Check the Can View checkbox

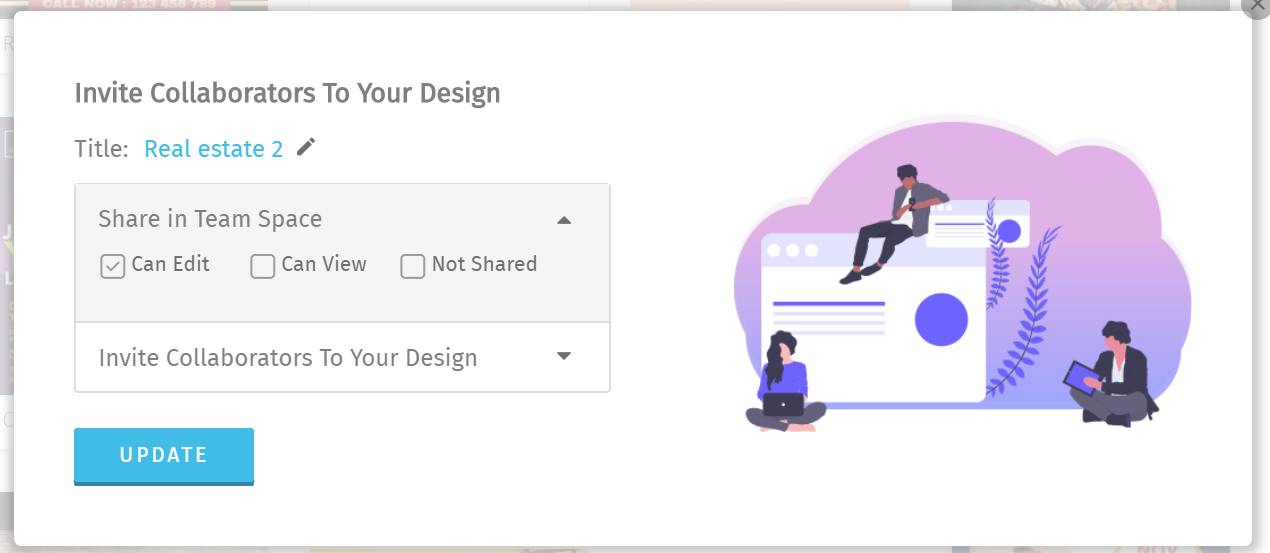click(x=263, y=266)
